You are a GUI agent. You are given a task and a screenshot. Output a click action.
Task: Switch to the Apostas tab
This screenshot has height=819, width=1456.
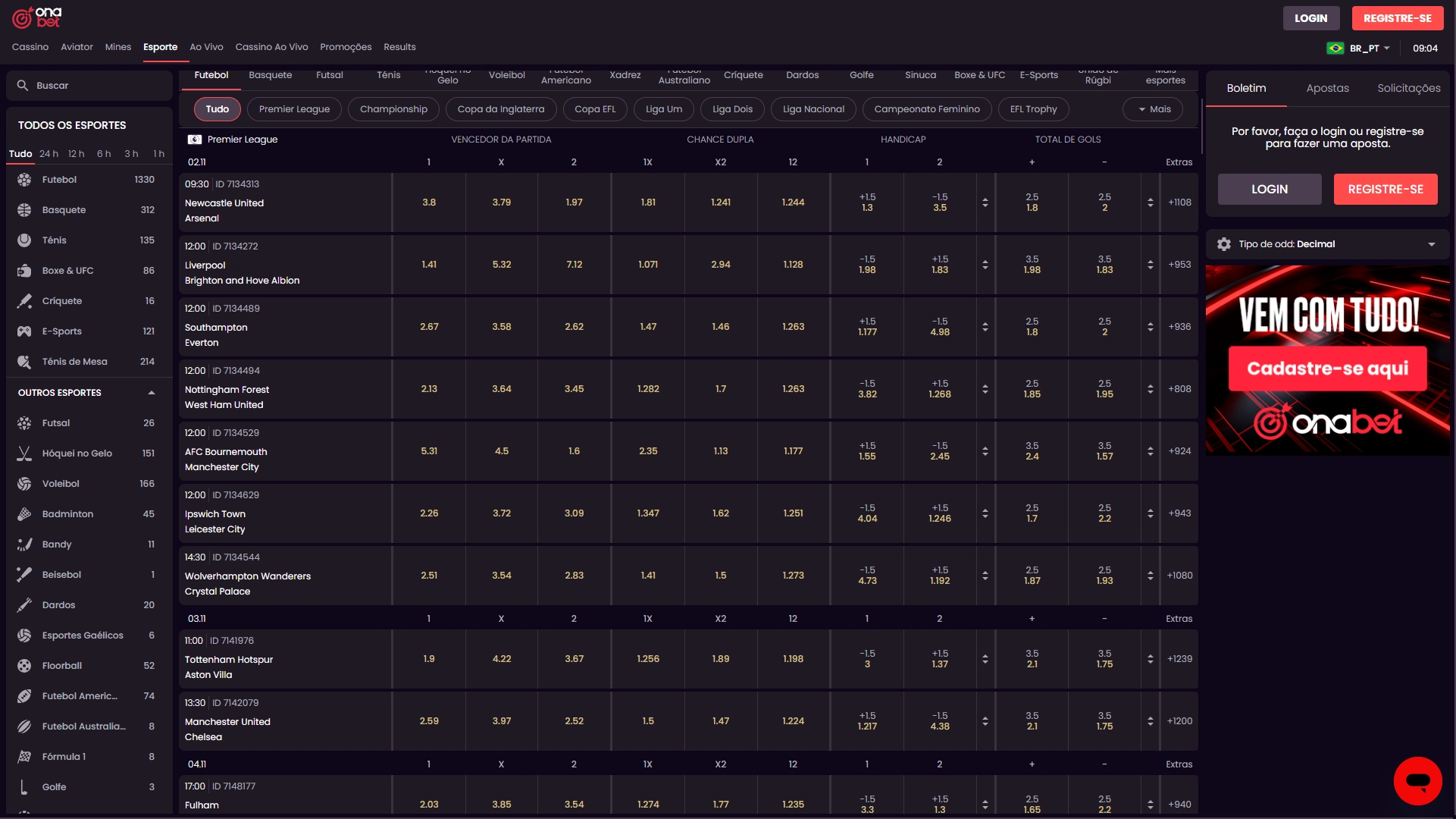pos(1327,88)
